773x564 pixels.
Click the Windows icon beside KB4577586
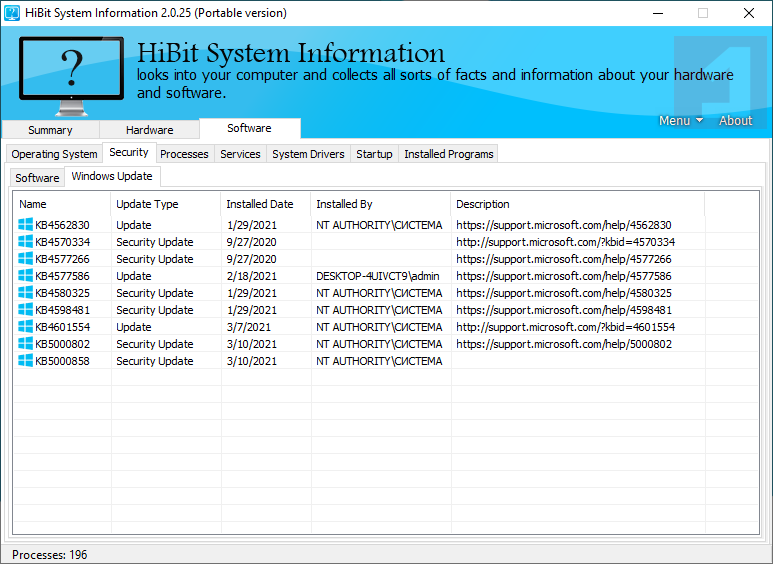26,276
